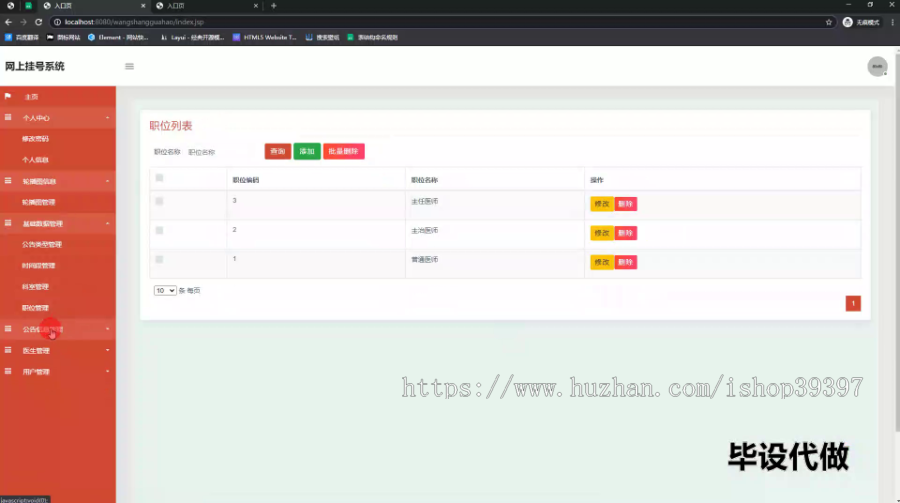The width and height of the screenshot is (900, 503).
Task: Click 修改 for the 普通医师 row
Action: [602, 262]
